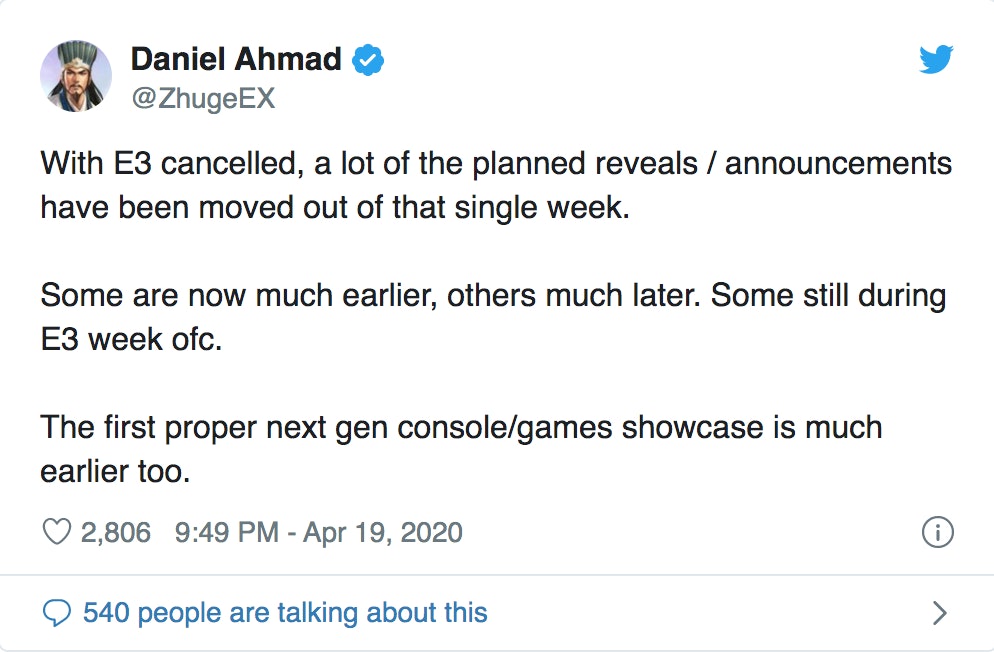
Task: Click the 9:49 PM time
Action: click(x=226, y=532)
